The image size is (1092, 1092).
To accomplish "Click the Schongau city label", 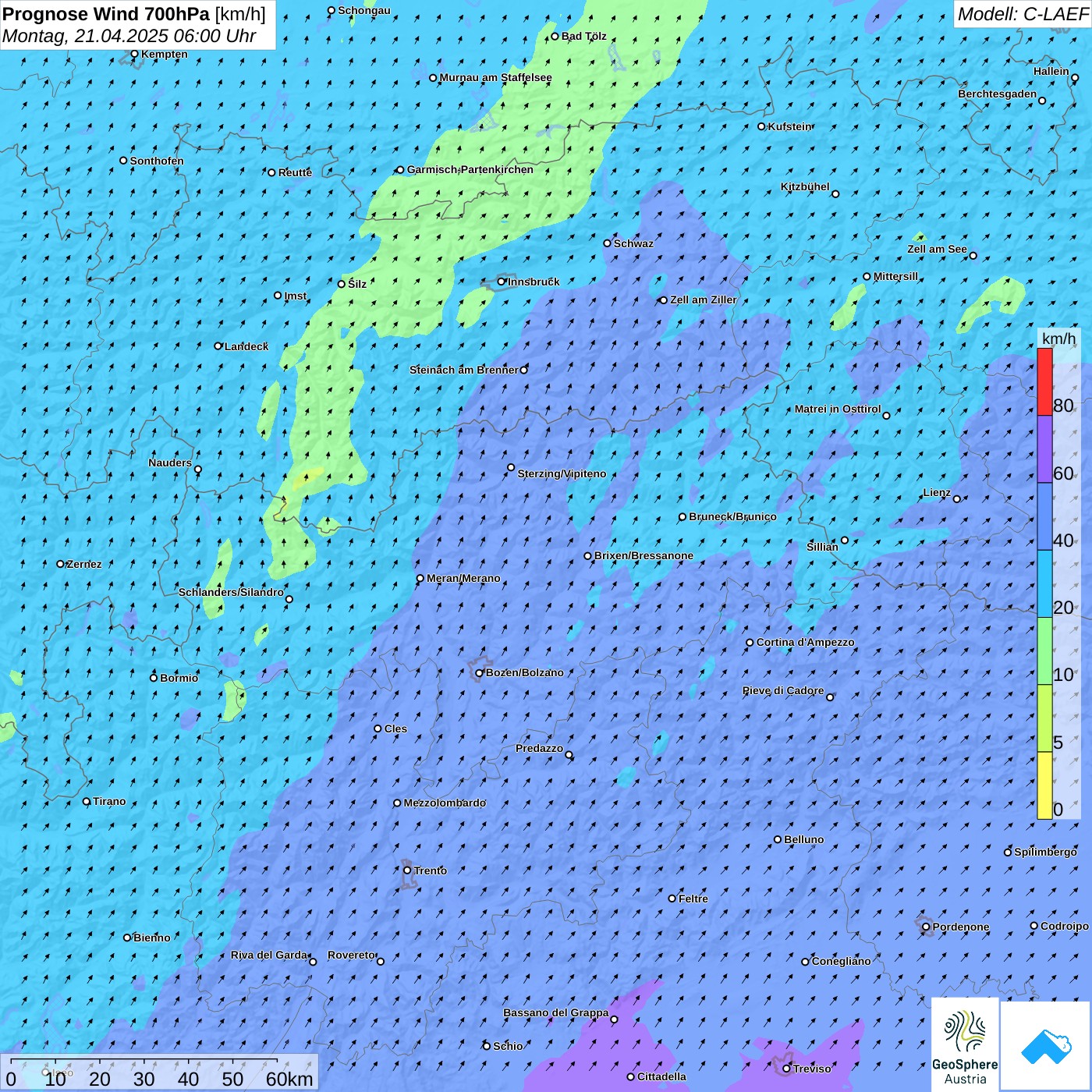I will pyautogui.click(x=364, y=10).
